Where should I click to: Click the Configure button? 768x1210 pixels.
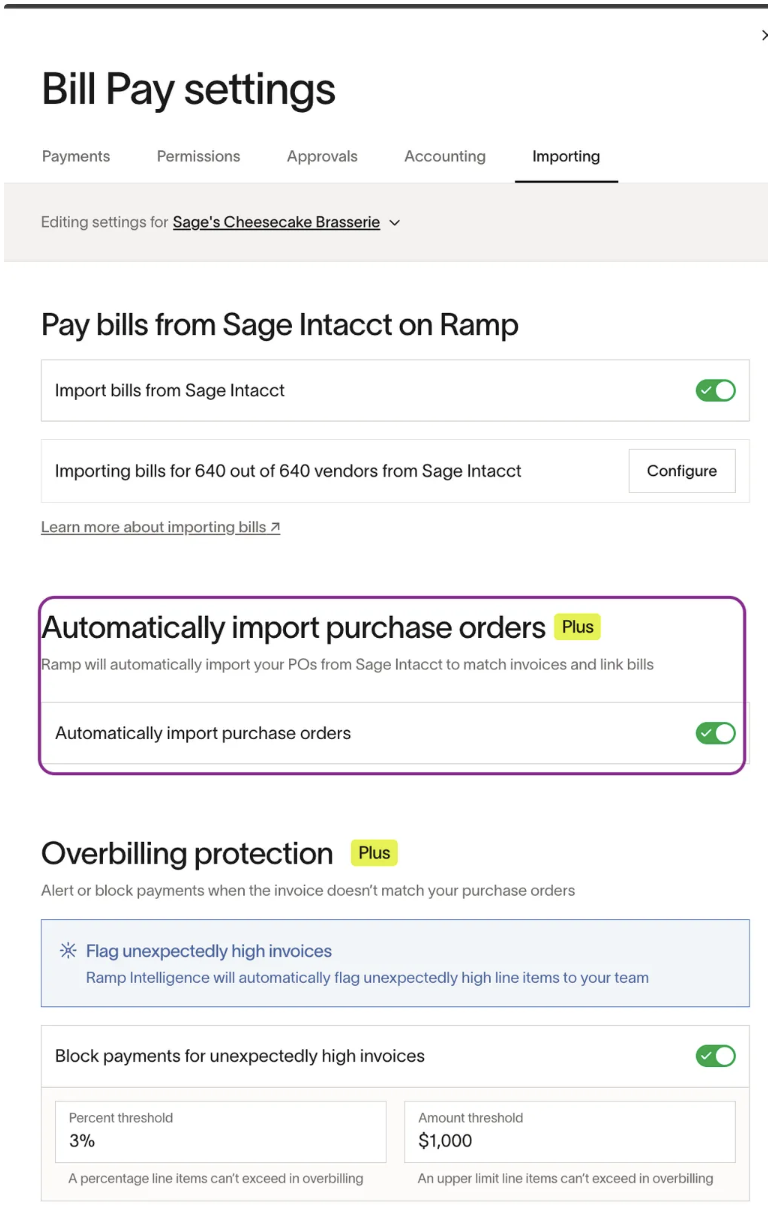[x=682, y=471]
